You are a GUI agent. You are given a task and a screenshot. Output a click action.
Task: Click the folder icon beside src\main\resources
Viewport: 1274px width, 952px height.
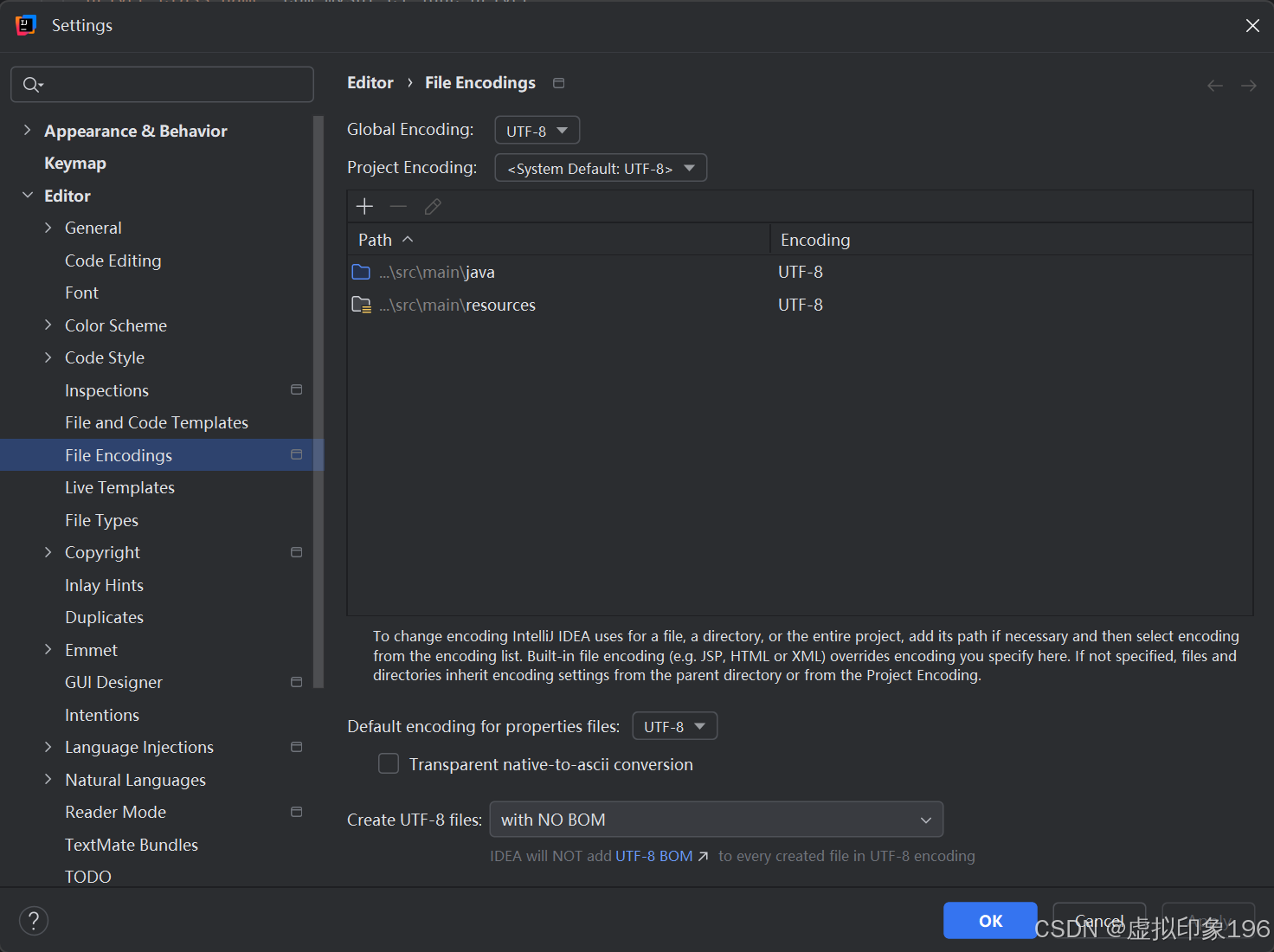click(361, 304)
